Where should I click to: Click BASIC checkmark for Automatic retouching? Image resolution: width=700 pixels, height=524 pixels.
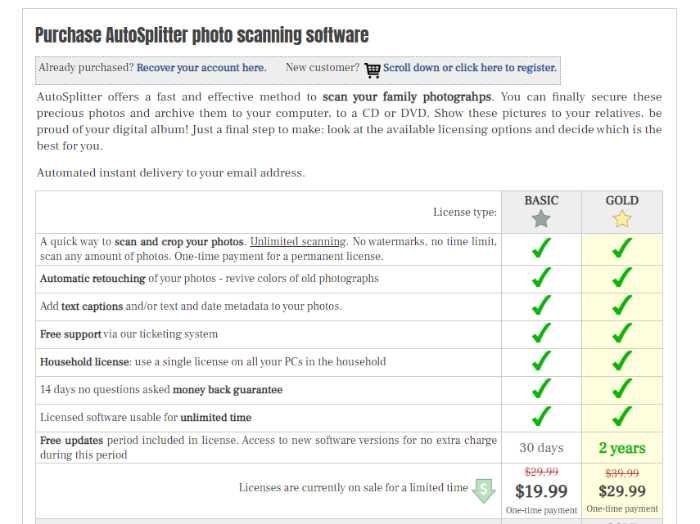[x=541, y=277]
